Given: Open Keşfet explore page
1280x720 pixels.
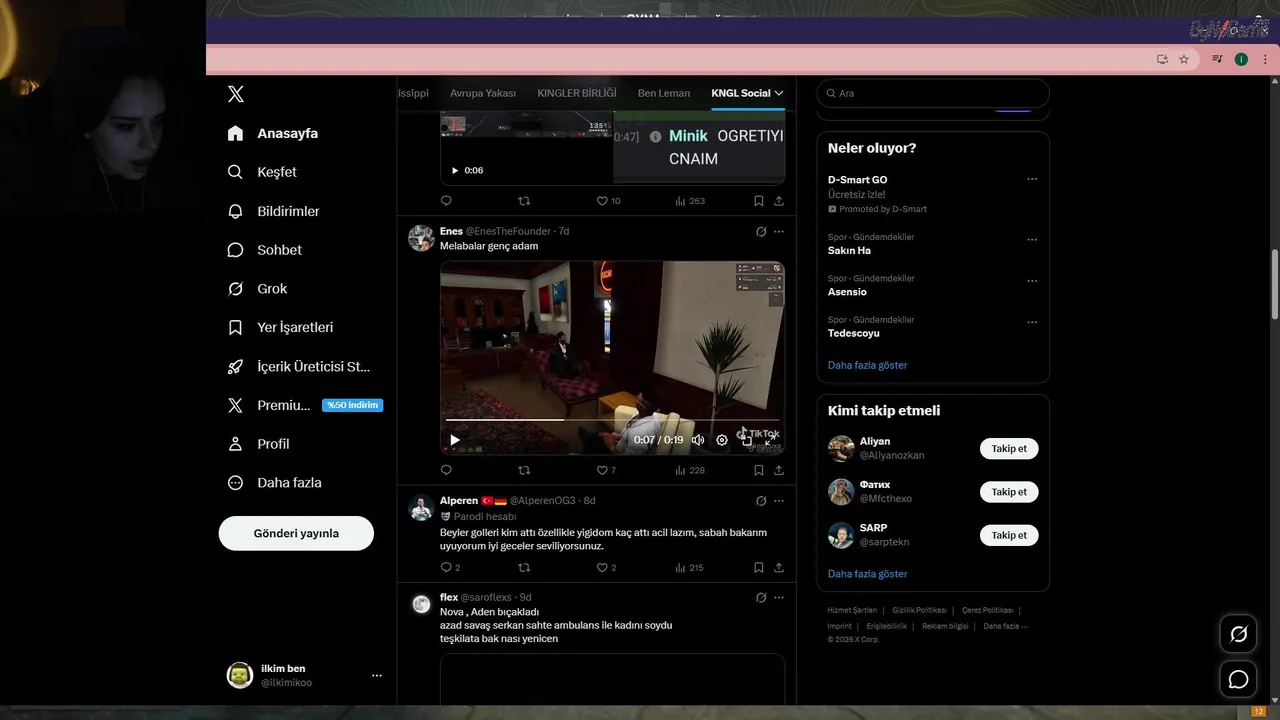Looking at the screenshot, I should pos(262,172).
